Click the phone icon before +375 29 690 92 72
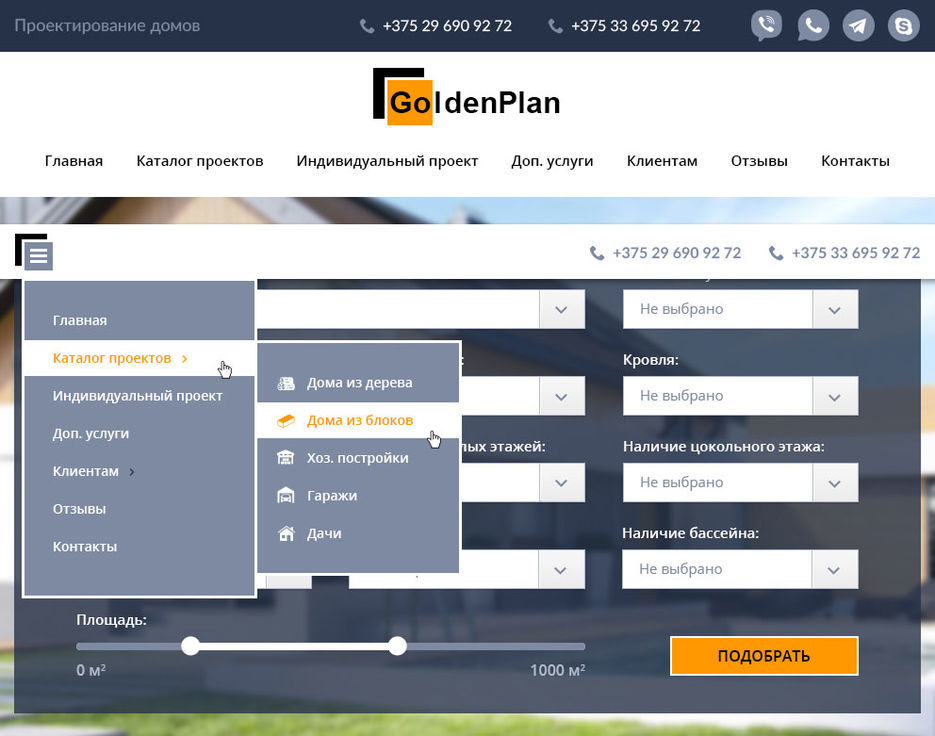The width and height of the screenshot is (935, 736). [x=366, y=26]
